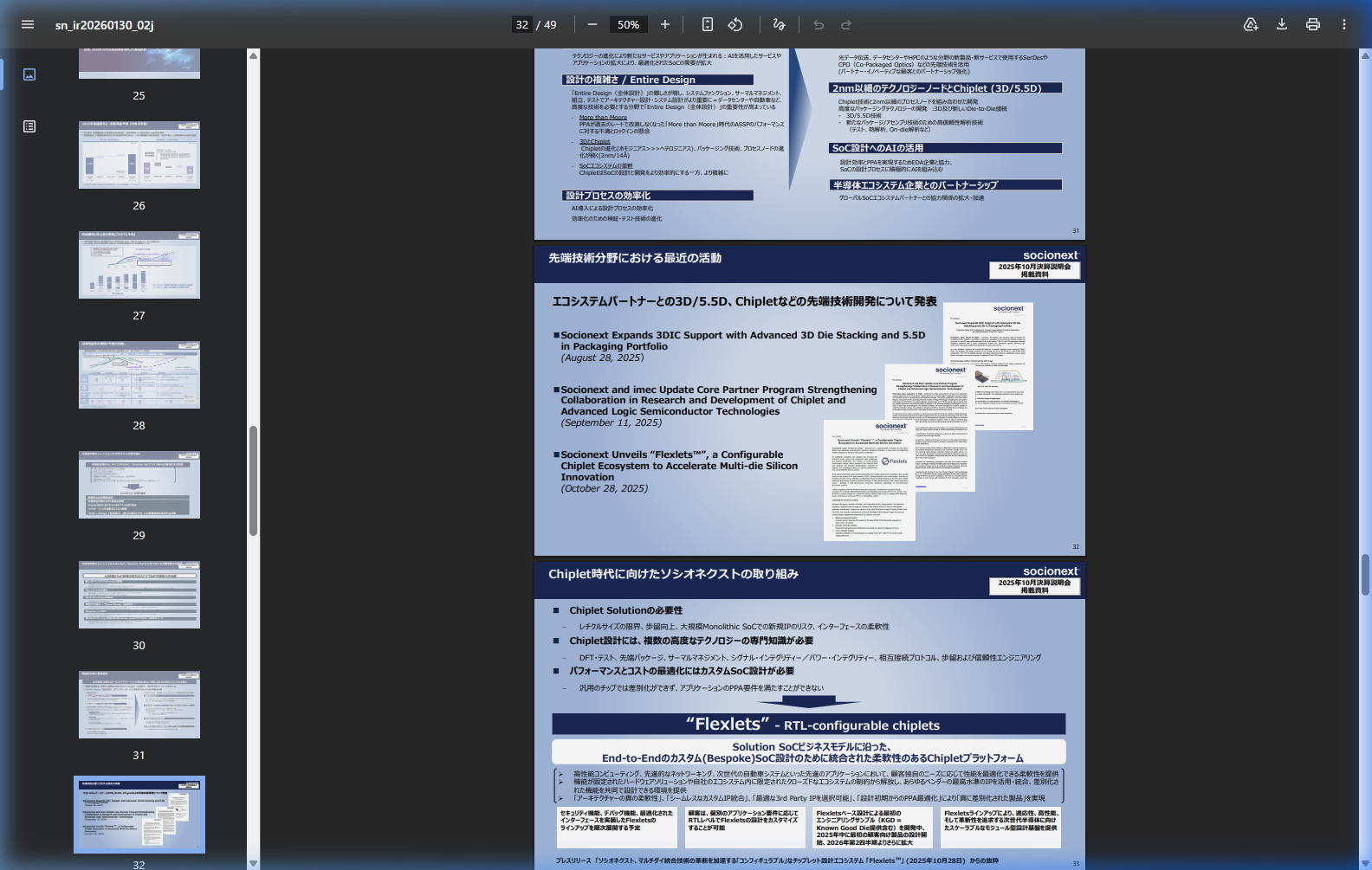Screen dimensions: 1372x870
Task: Click the thumbnail panel down scroll arrow
Action: pyautogui.click(x=254, y=863)
